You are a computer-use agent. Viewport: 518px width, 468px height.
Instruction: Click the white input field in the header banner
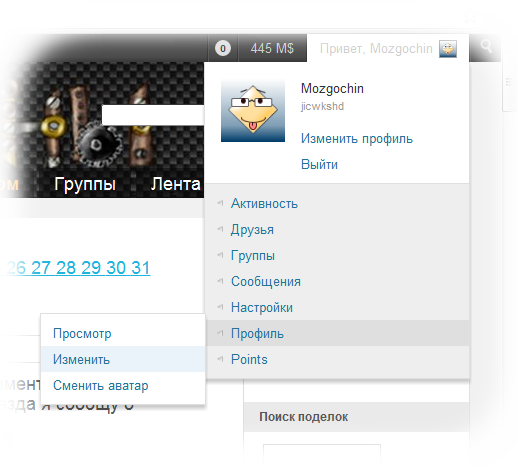tap(153, 115)
